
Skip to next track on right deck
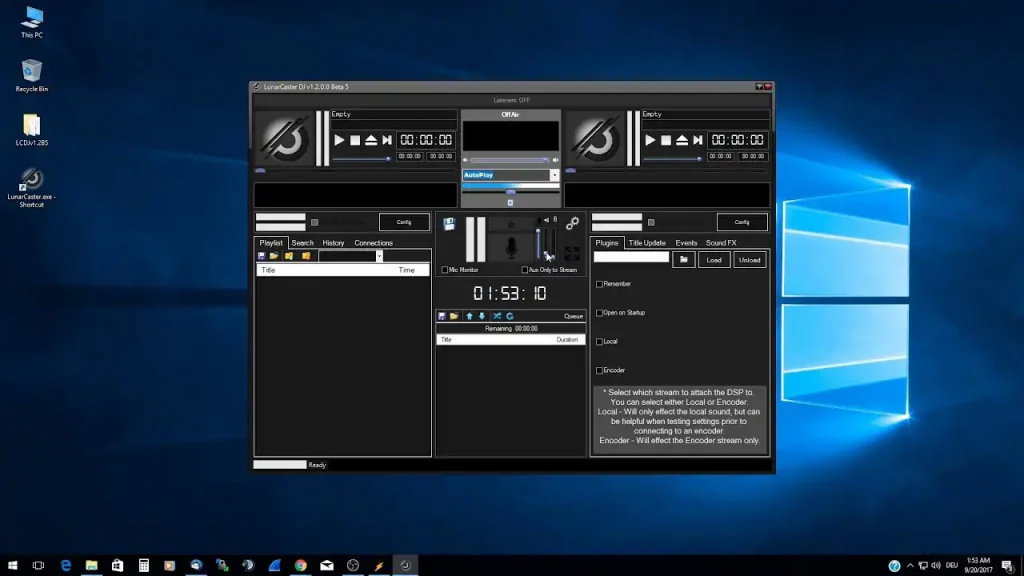tap(700, 141)
